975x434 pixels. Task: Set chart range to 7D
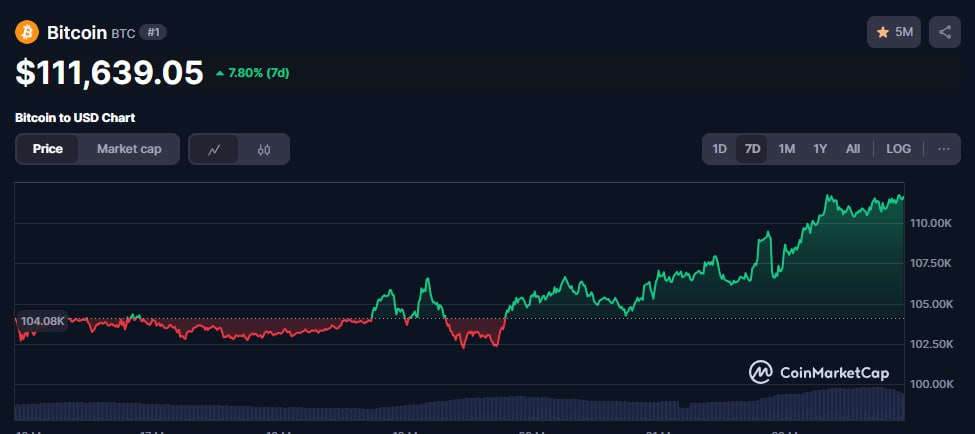752,149
